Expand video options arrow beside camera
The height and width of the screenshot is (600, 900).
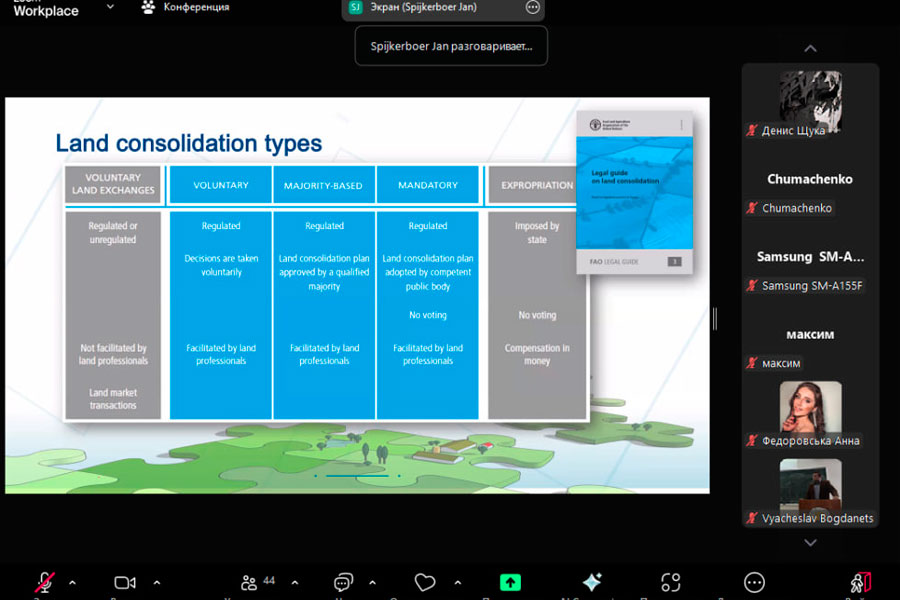point(157,582)
